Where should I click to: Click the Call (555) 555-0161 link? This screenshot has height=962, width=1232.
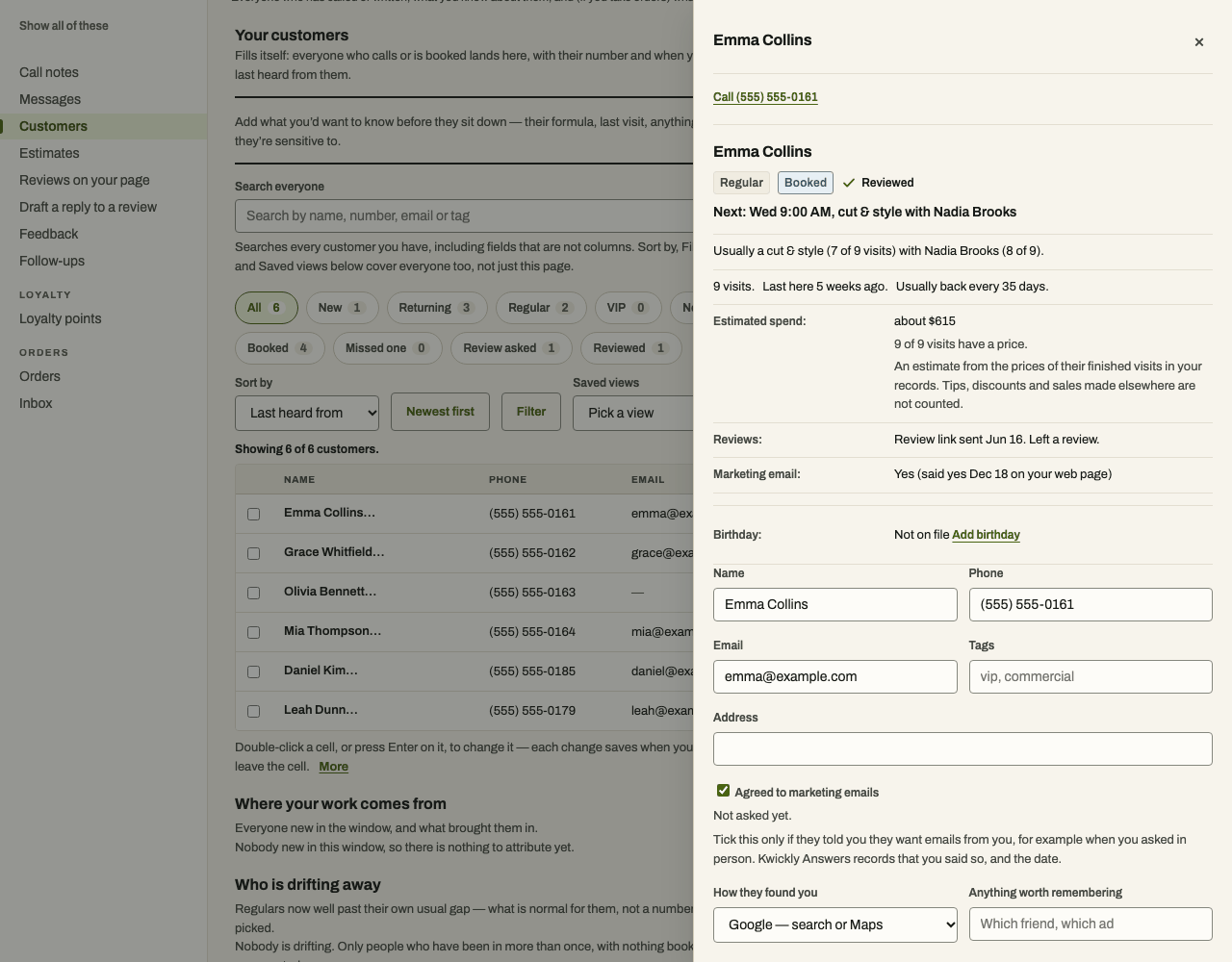[x=765, y=97]
